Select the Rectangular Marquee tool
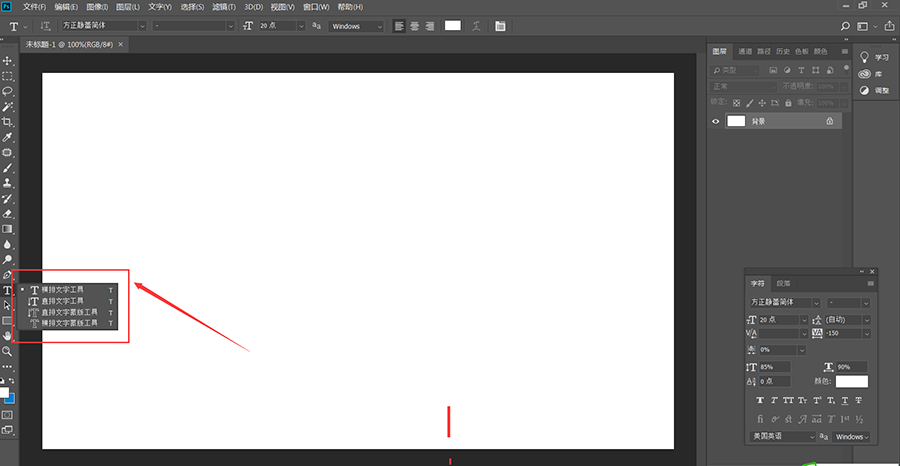 tap(7, 76)
